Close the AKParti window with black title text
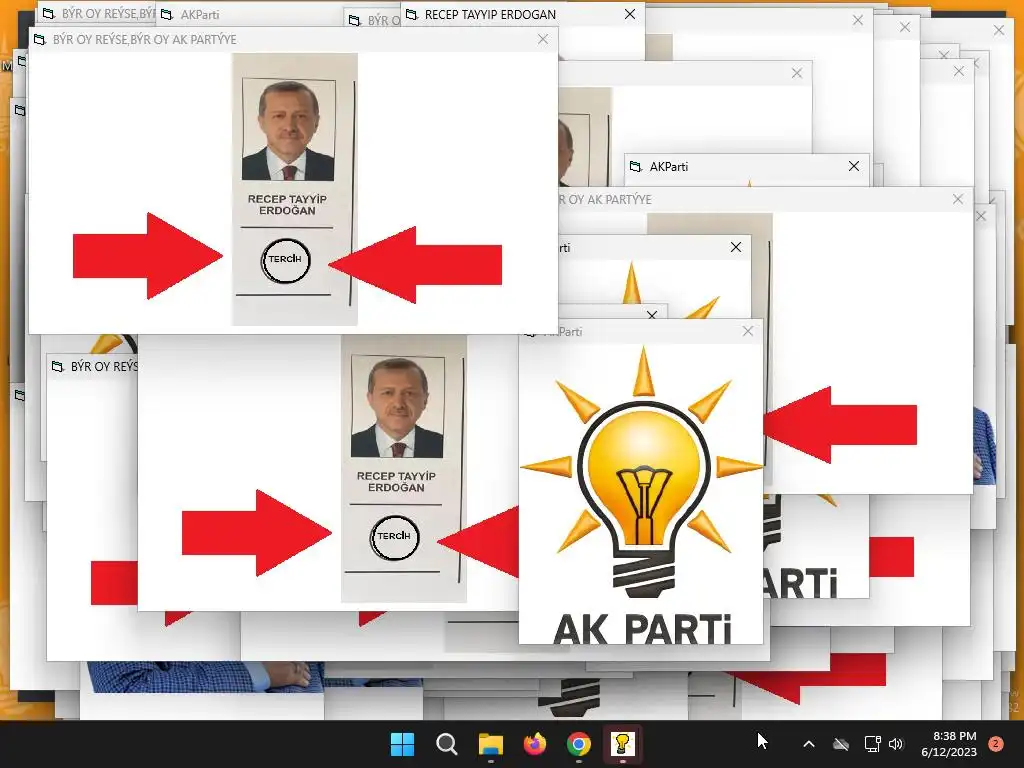This screenshot has height=768, width=1024. coord(854,166)
